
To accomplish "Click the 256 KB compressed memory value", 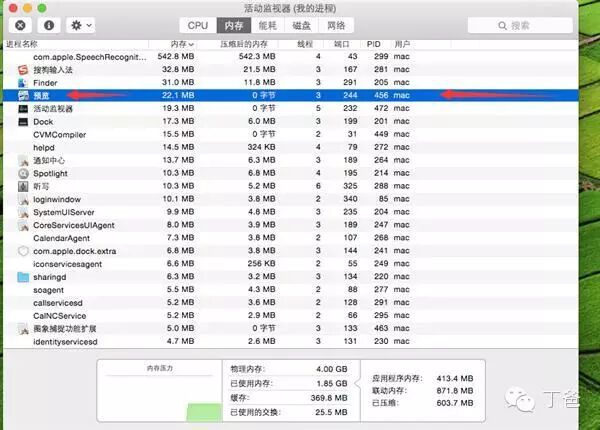I will coord(261,264).
